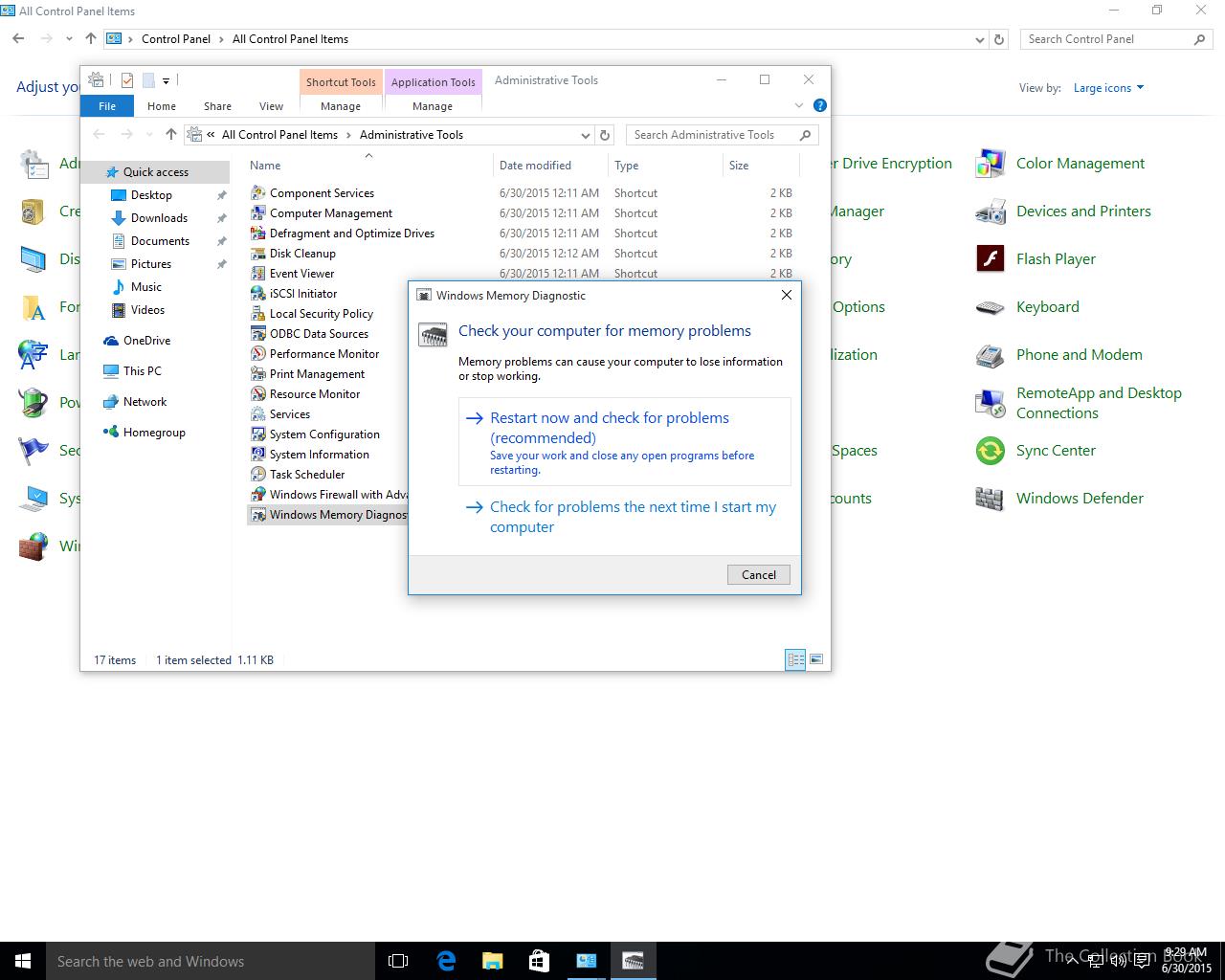The height and width of the screenshot is (980, 1225).
Task: Select the System Information icon
Action: tap(257, 454)
